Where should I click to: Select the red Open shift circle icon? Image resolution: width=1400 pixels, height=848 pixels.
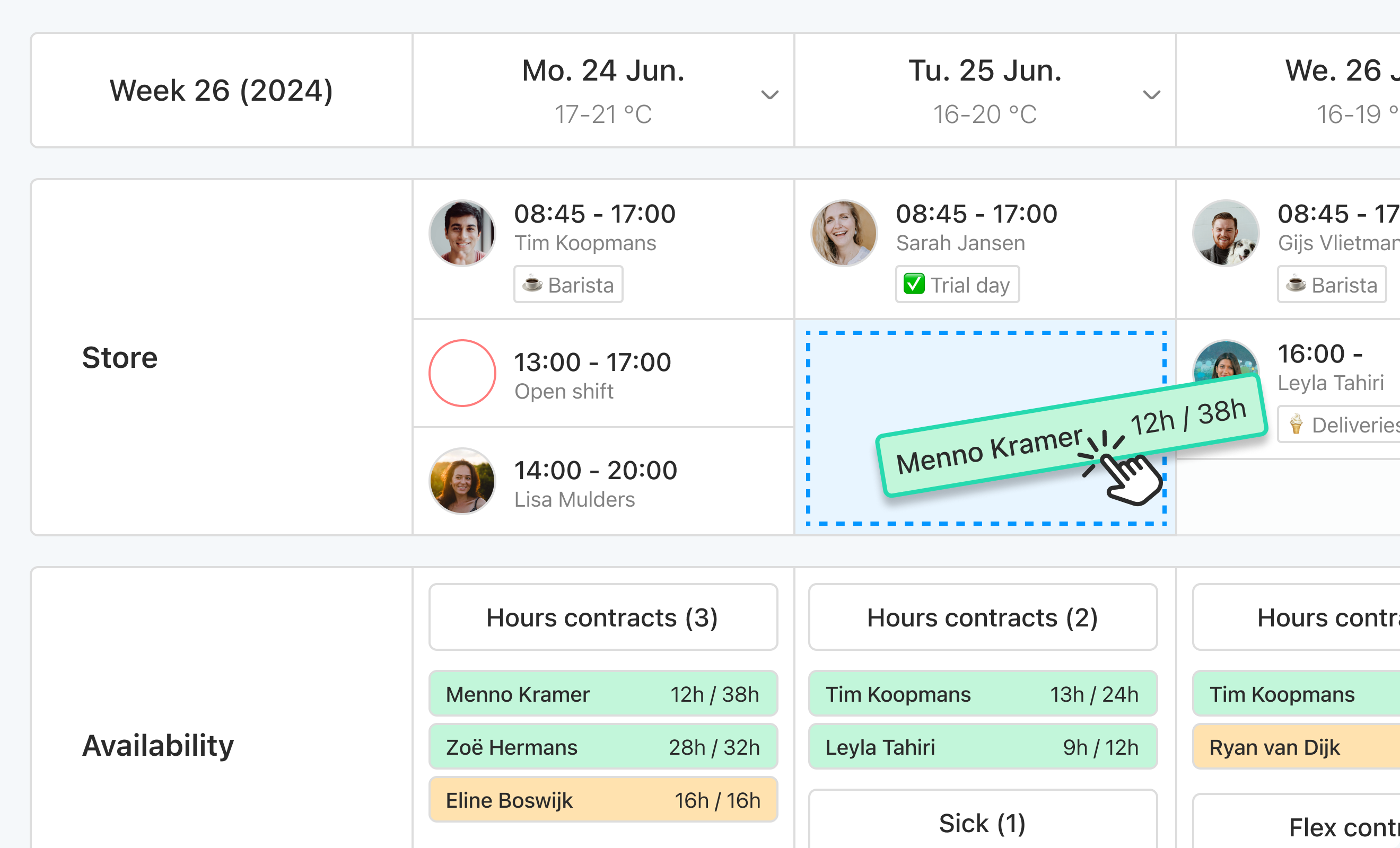click(x=462, y=373)
